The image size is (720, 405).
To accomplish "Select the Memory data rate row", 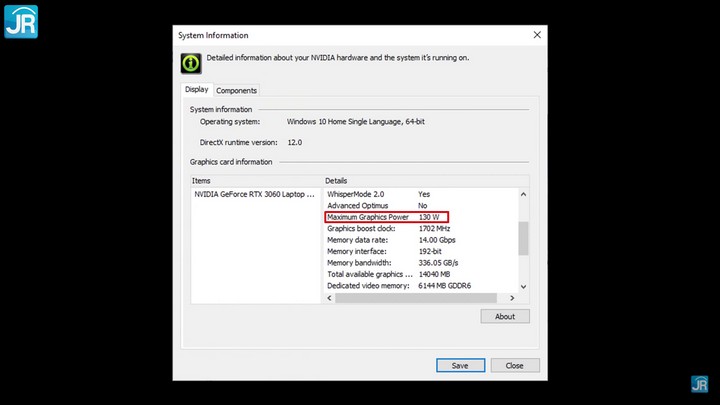I will 421,240.
